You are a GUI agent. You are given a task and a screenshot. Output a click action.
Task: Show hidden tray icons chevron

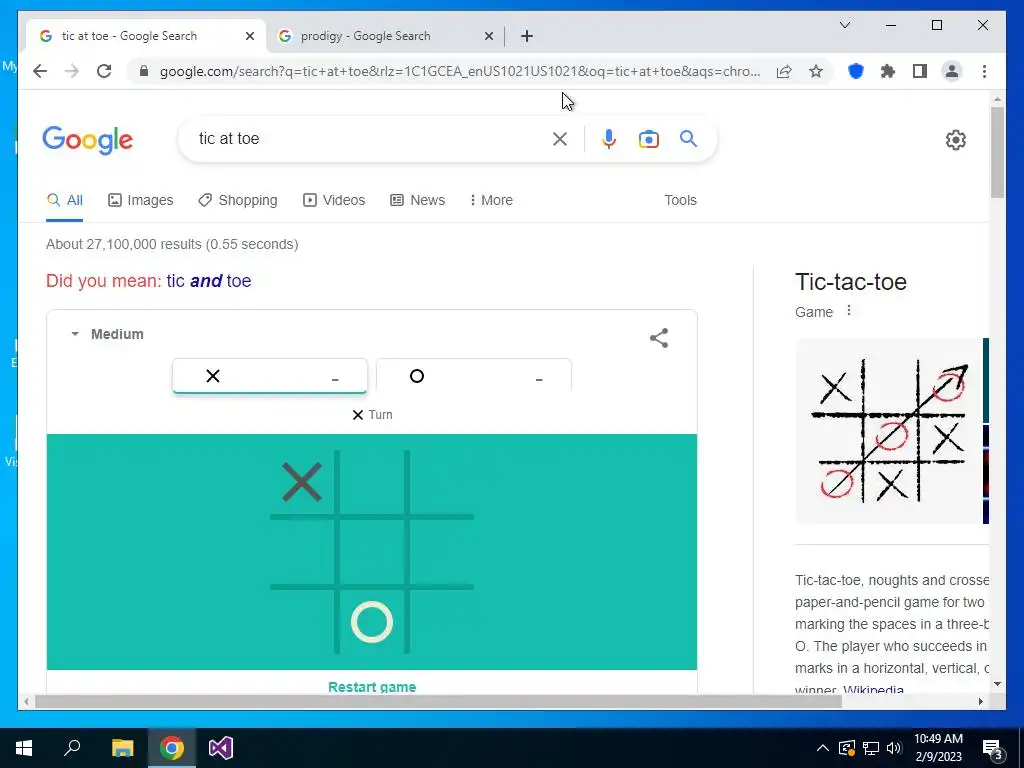tap(823, 748)
